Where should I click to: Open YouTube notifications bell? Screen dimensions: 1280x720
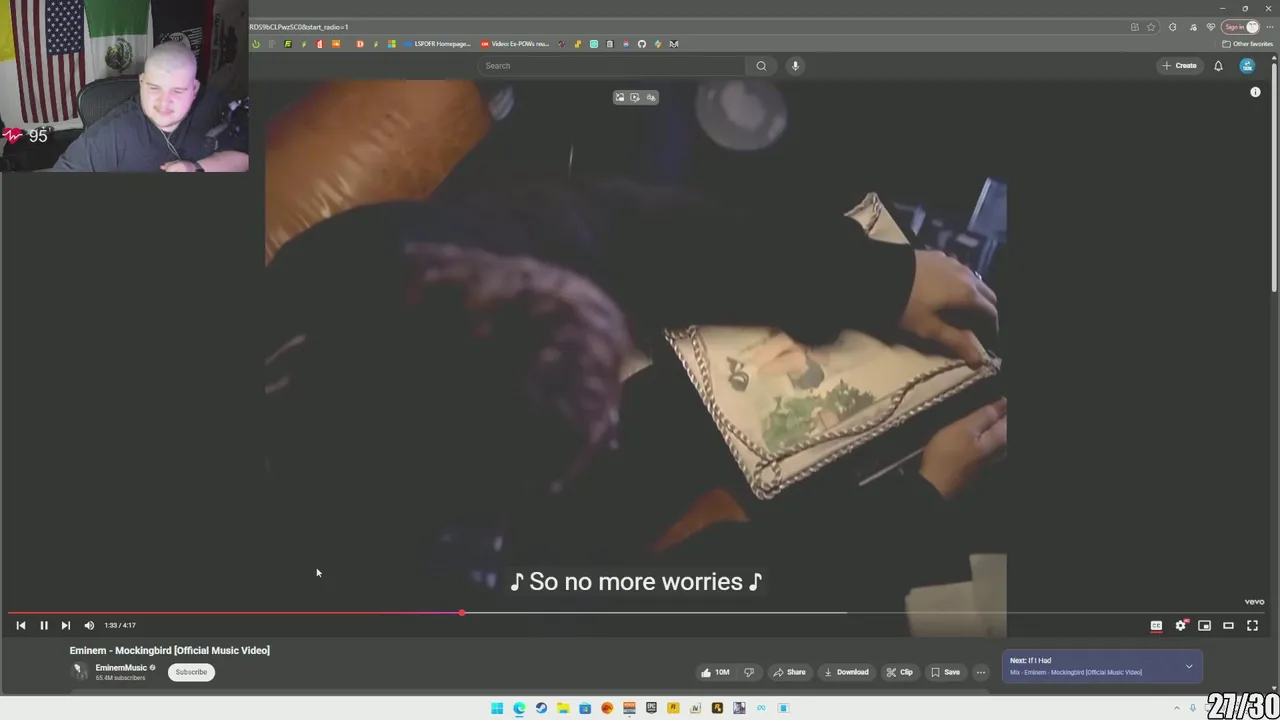1218,66
